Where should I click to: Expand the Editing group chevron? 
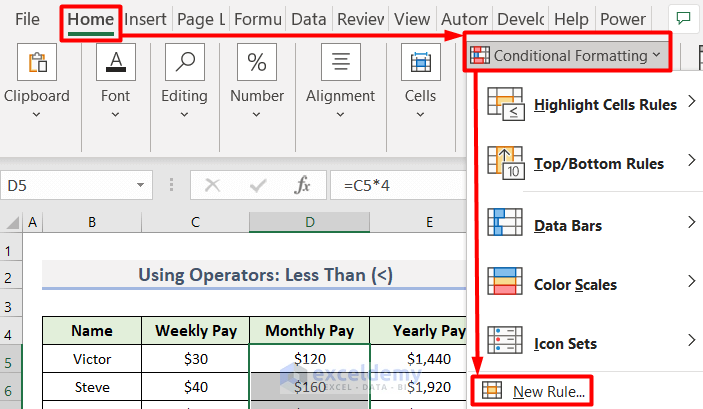[184, 115]
